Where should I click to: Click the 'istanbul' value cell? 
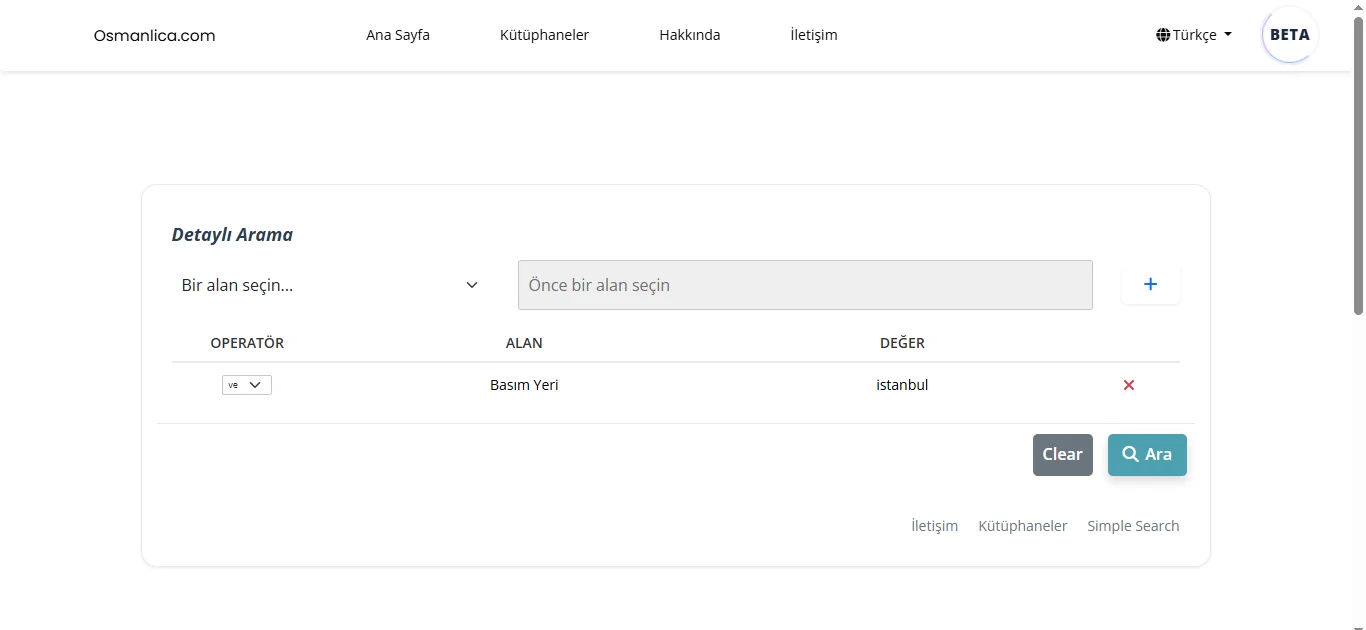click(902, 385)
